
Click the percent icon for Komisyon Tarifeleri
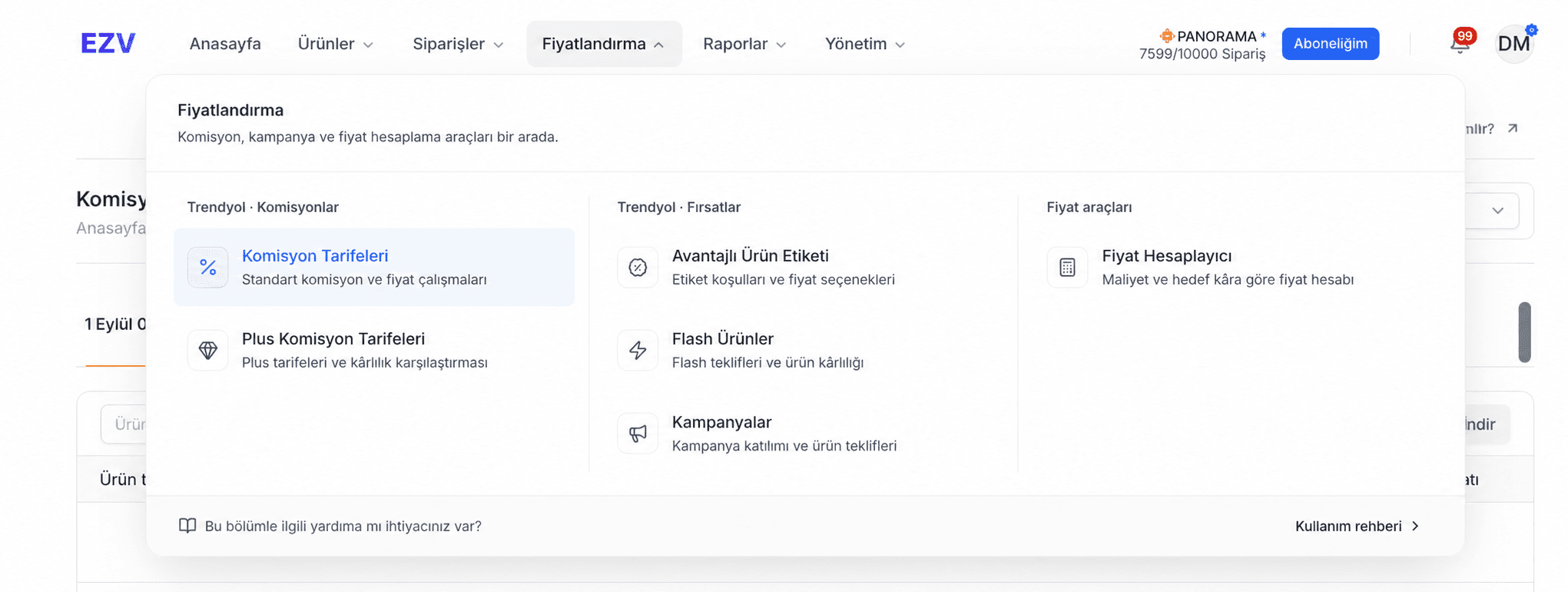(207, 267)
